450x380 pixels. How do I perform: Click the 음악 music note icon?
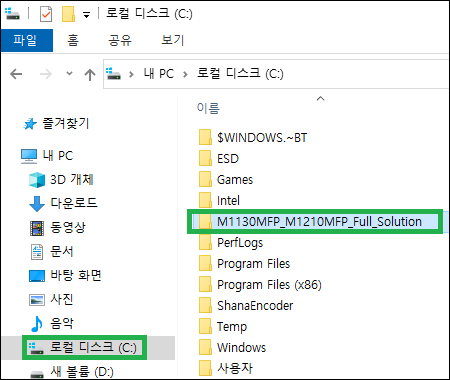37,324
